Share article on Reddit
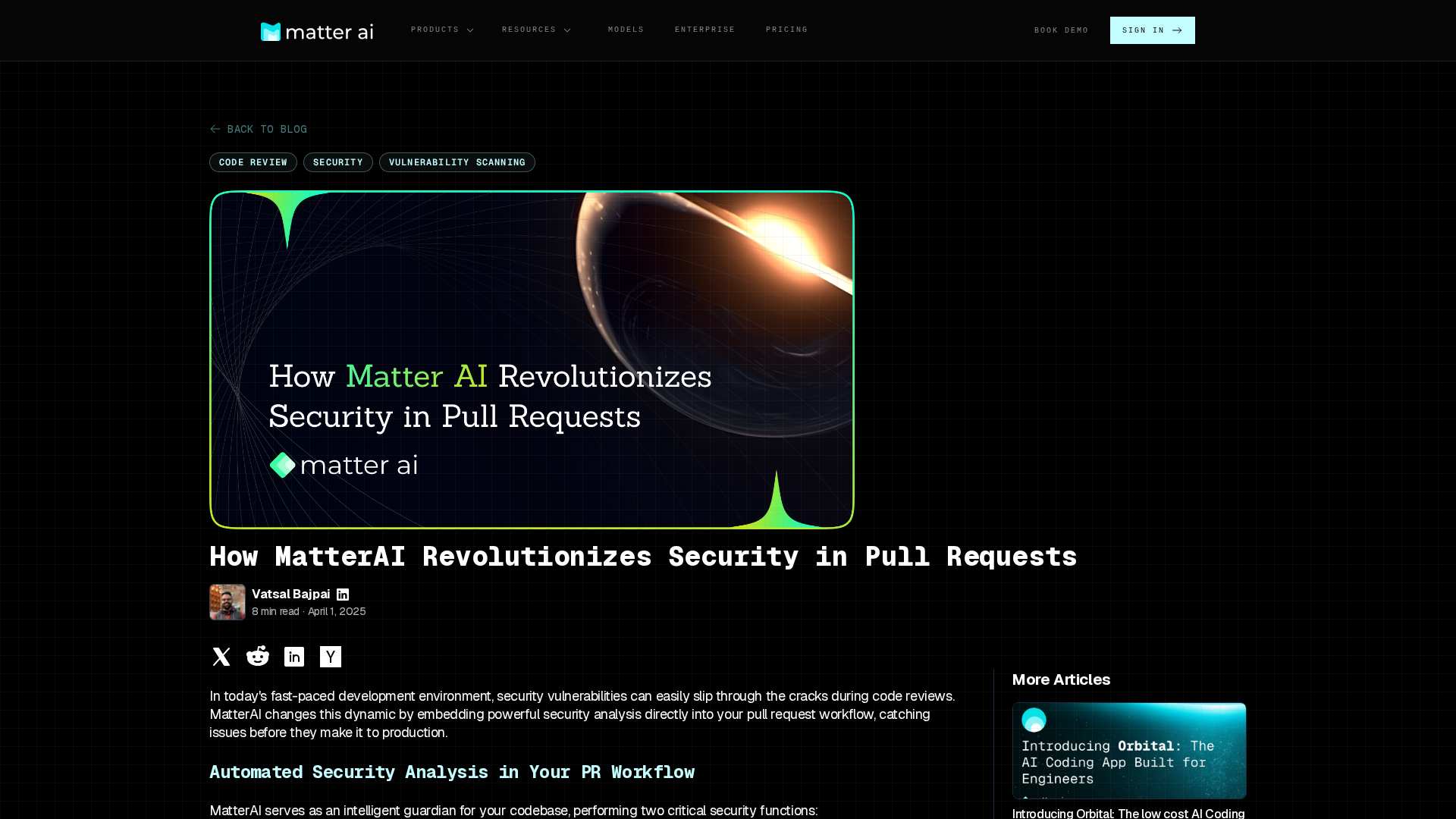 pyautogui.click(x=258, y=657)
